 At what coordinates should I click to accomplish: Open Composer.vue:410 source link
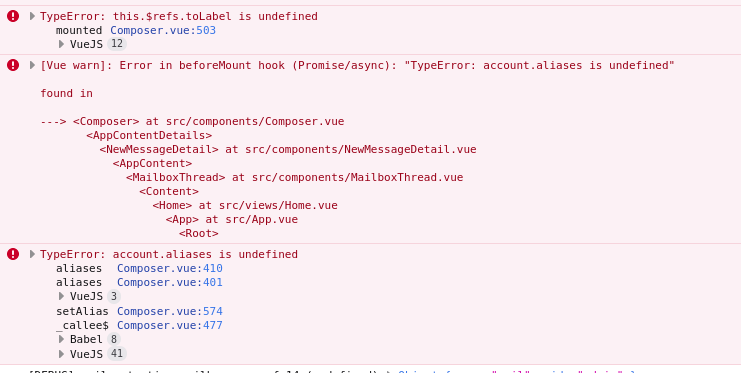[170, 268]
